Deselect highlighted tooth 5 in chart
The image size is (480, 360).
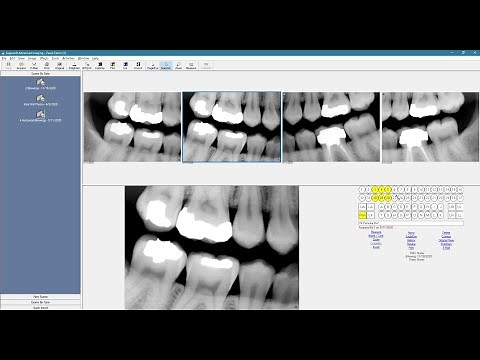pyautogui.click(x=388, y=189)
